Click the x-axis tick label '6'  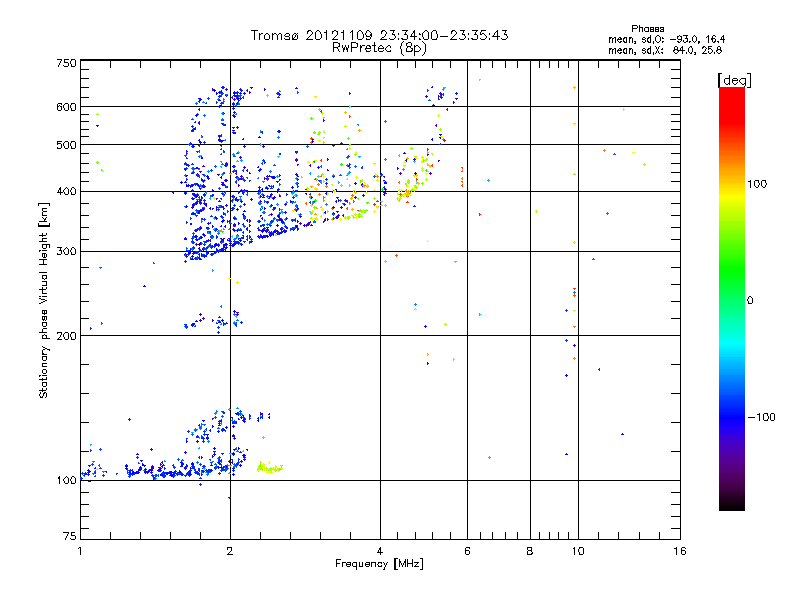point(467,551)
